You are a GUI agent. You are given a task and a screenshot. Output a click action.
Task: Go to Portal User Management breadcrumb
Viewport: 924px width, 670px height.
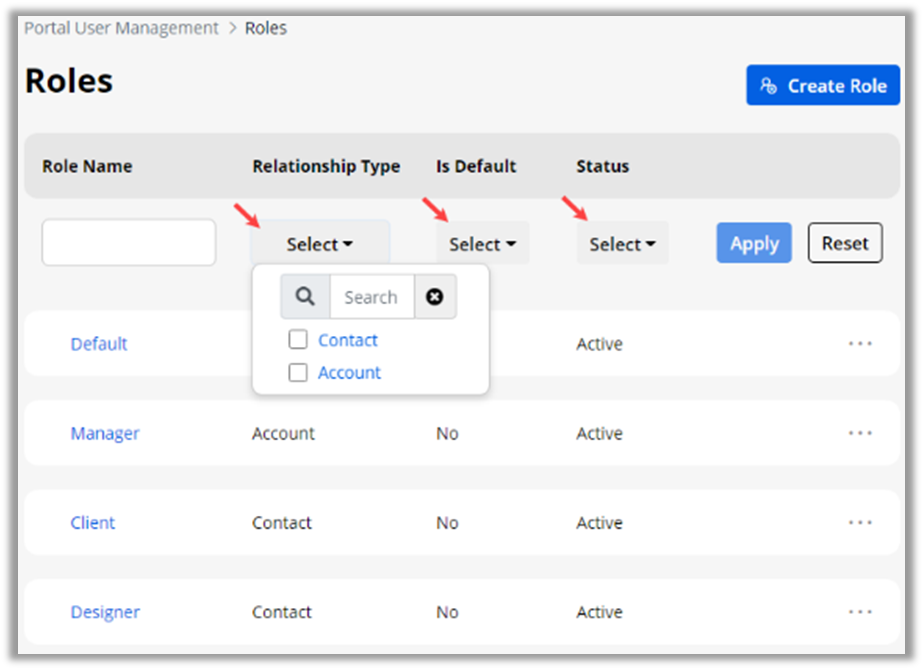(x=121, y=28)
